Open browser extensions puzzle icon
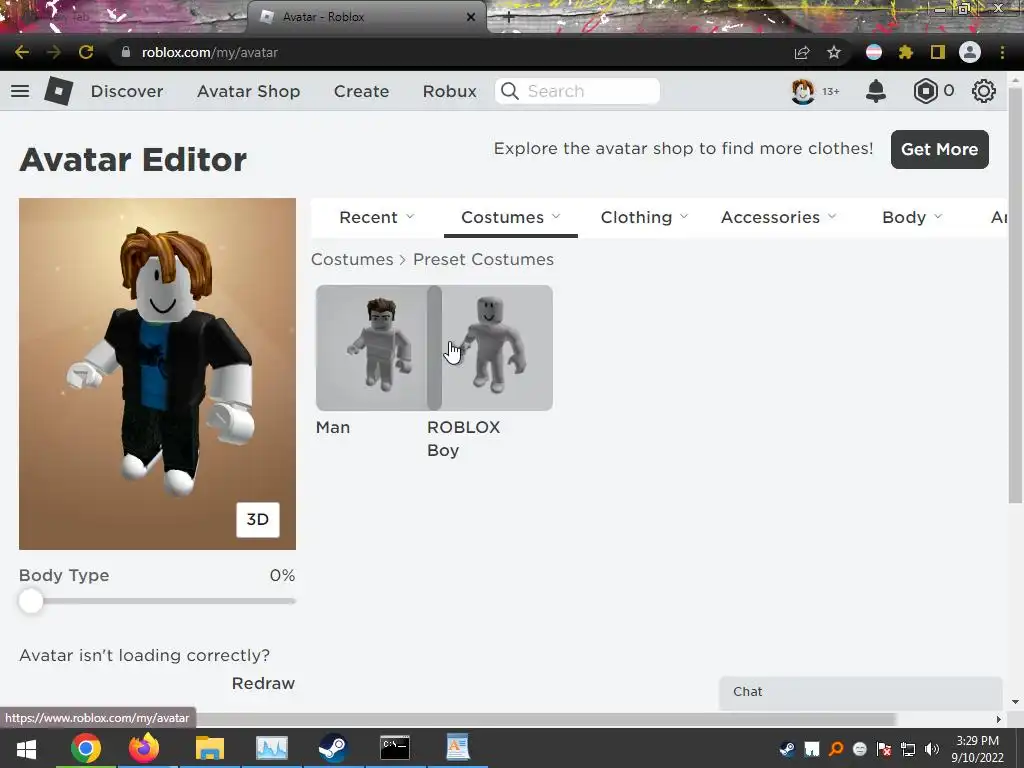 coord(906,52)
